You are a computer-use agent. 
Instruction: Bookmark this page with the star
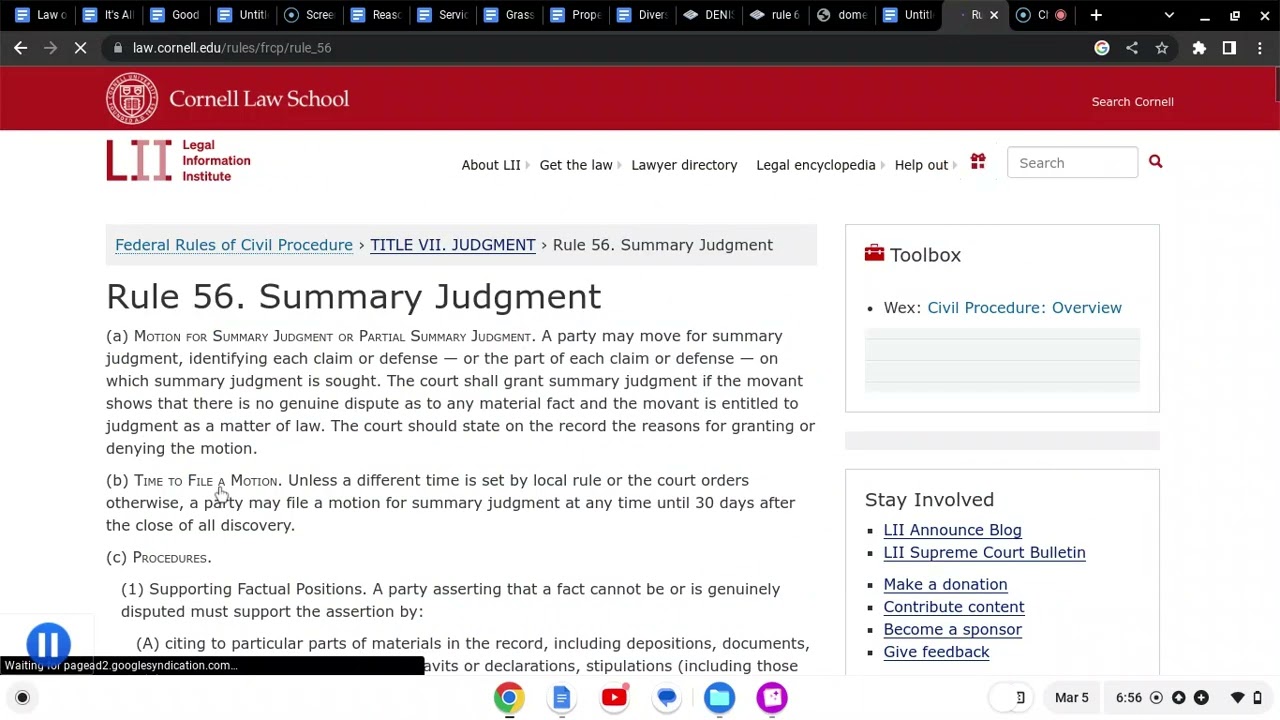tap(1162, 48)
